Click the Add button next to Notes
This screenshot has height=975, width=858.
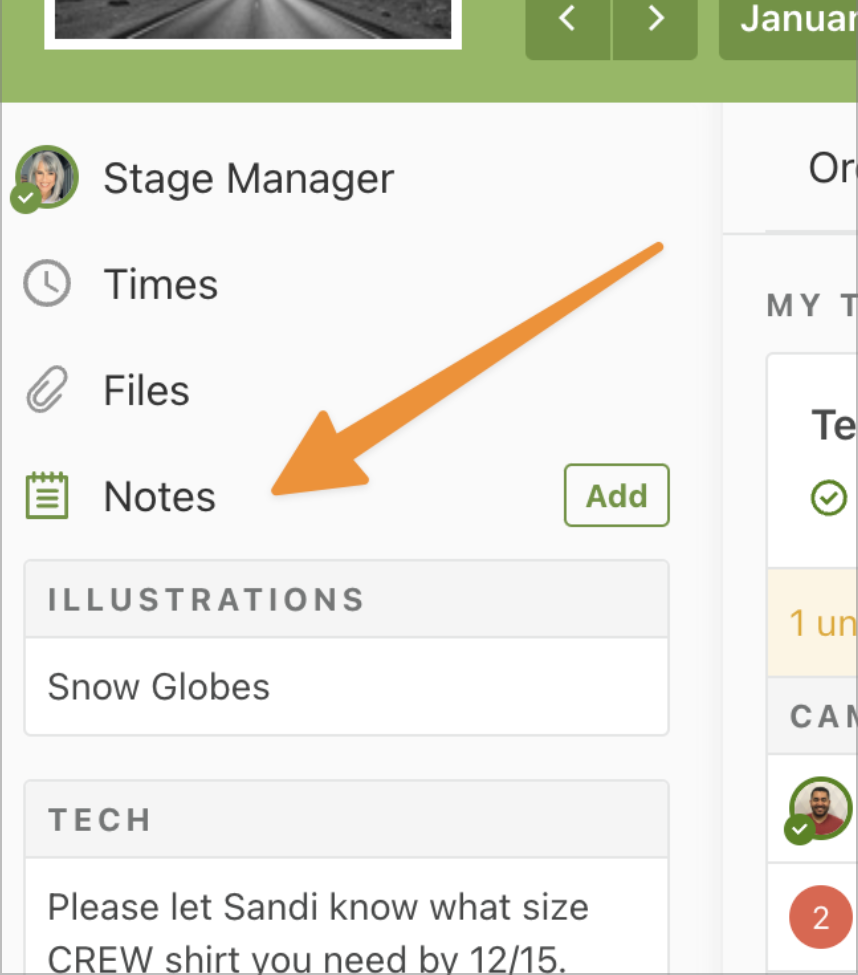point(617,495)
